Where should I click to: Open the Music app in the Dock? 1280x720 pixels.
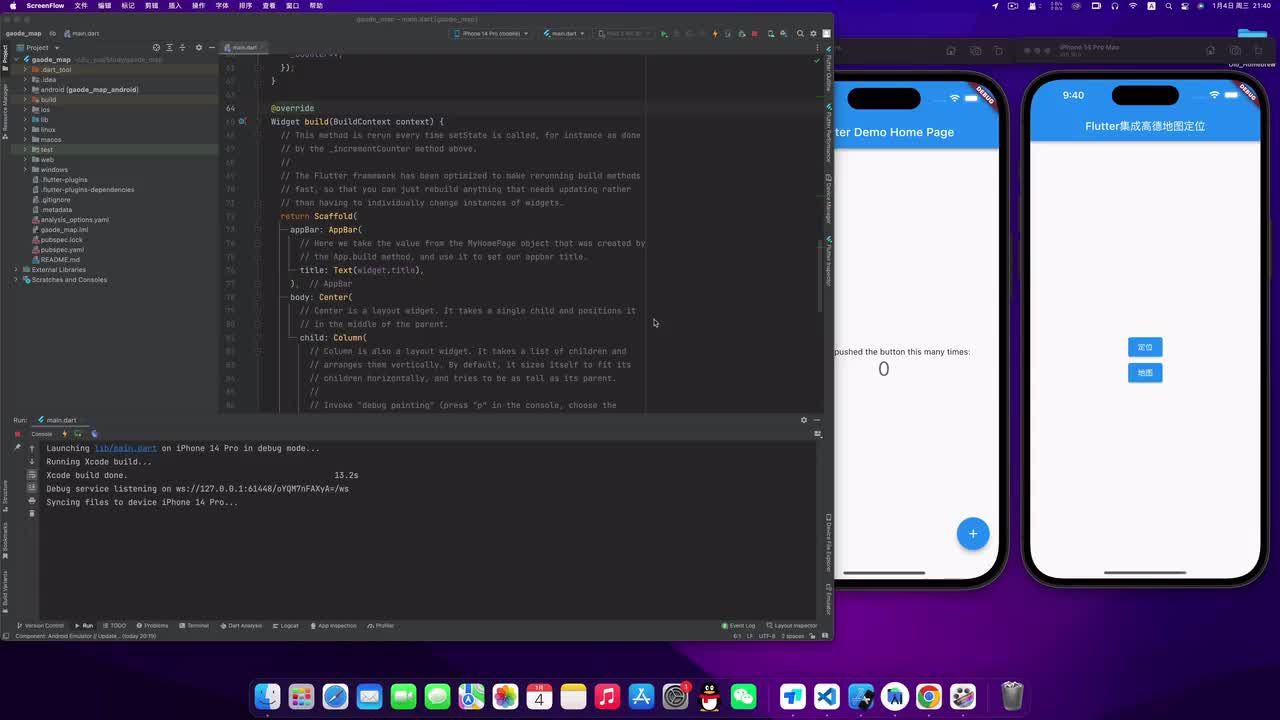tap(607, 696)
